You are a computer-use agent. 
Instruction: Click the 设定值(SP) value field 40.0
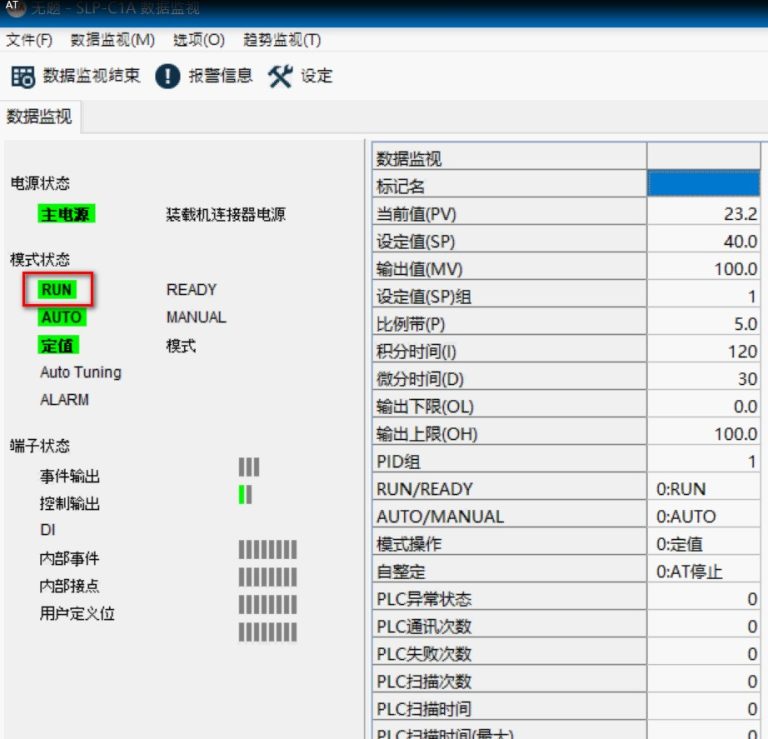click(704, 241)
